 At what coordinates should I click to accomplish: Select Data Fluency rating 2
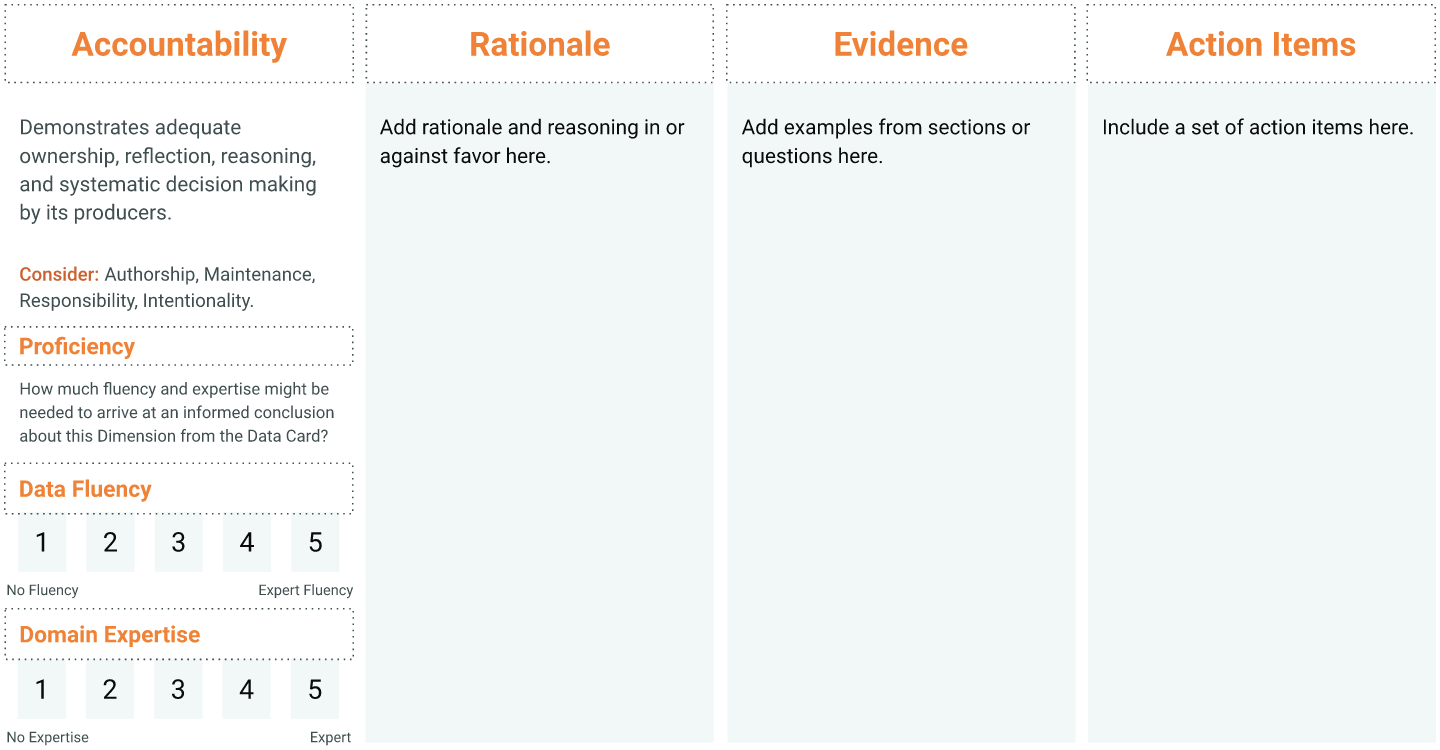(110, 543)
